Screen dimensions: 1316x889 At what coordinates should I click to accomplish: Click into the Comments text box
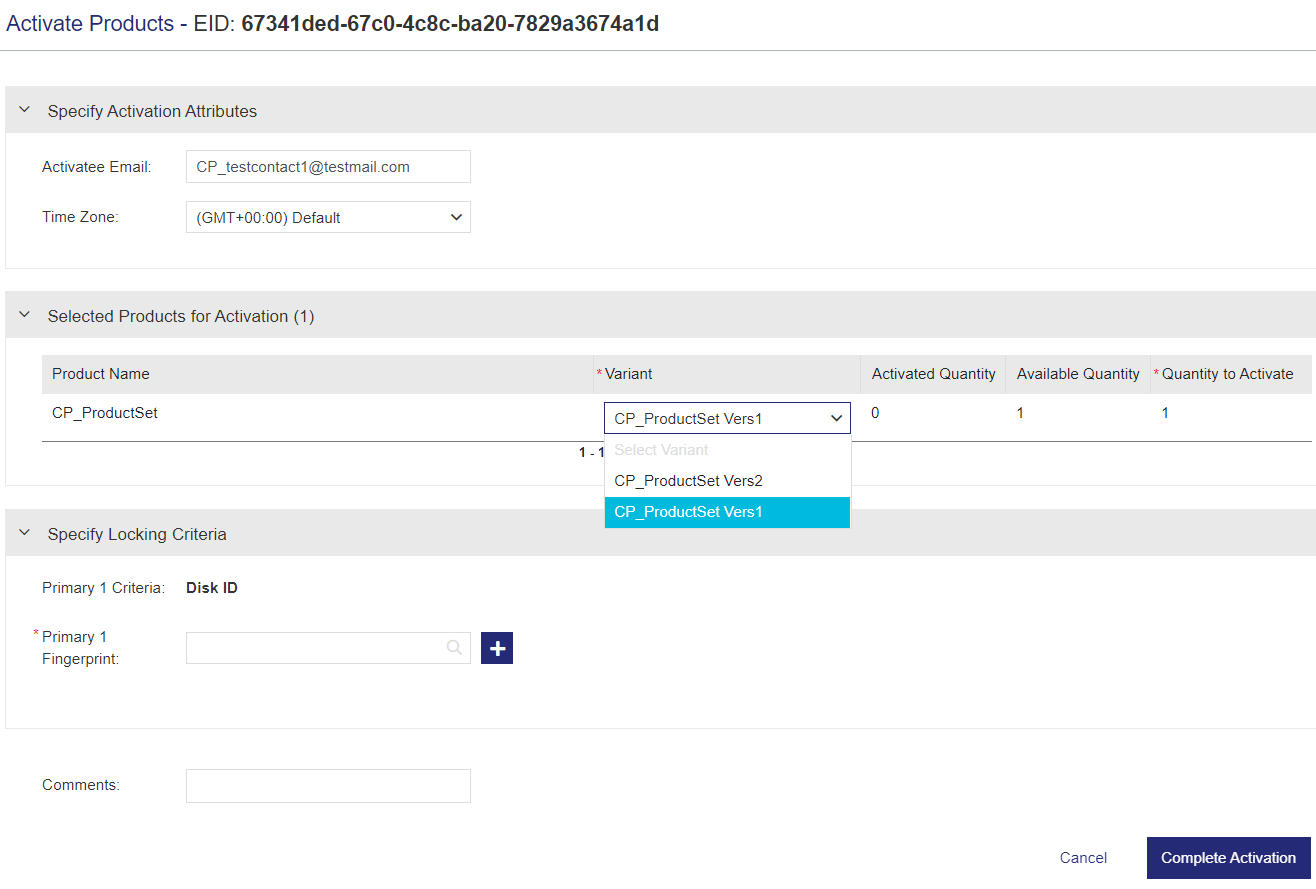point(328,785)
